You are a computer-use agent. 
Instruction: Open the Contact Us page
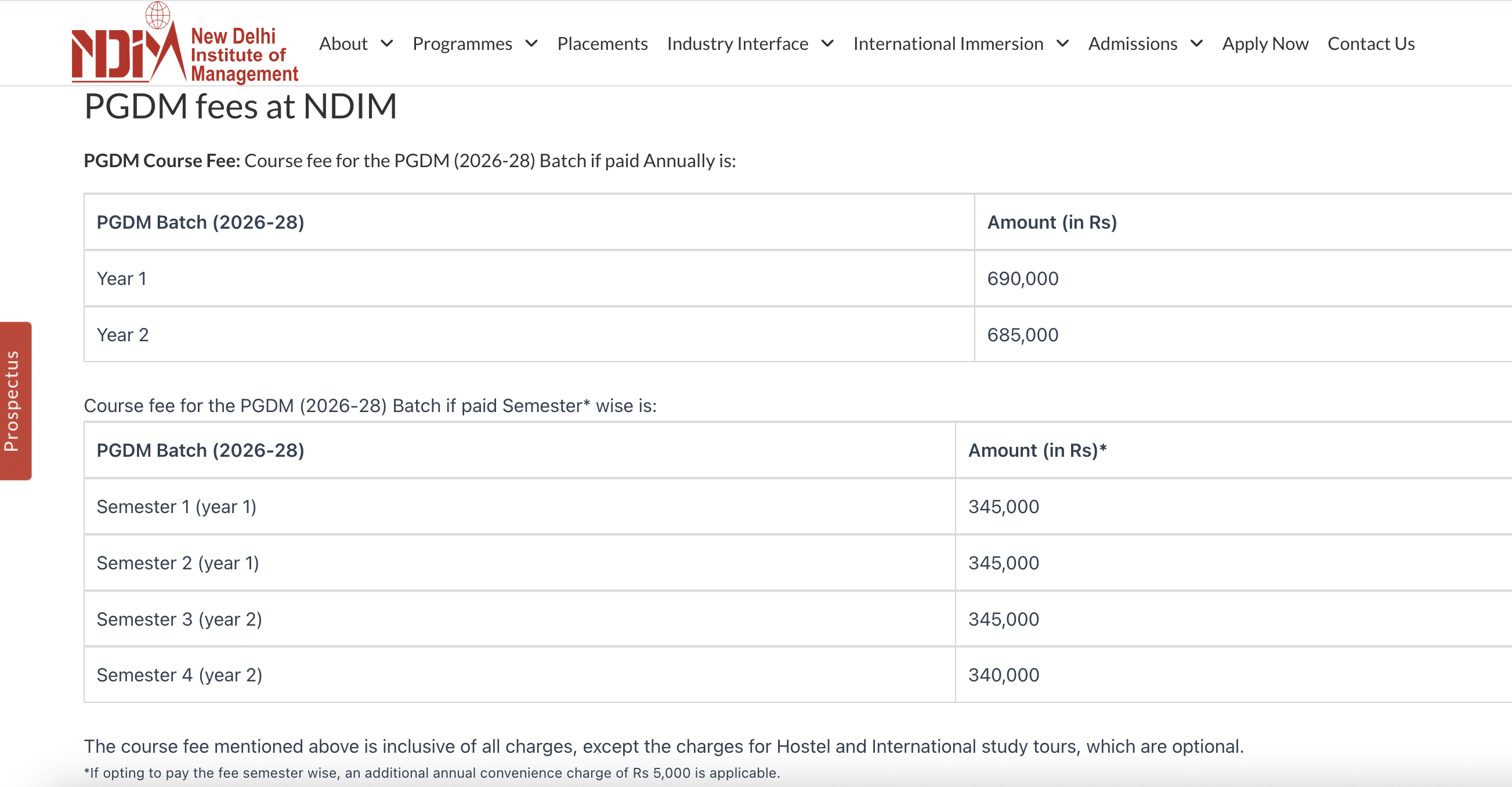(1371, 44)
